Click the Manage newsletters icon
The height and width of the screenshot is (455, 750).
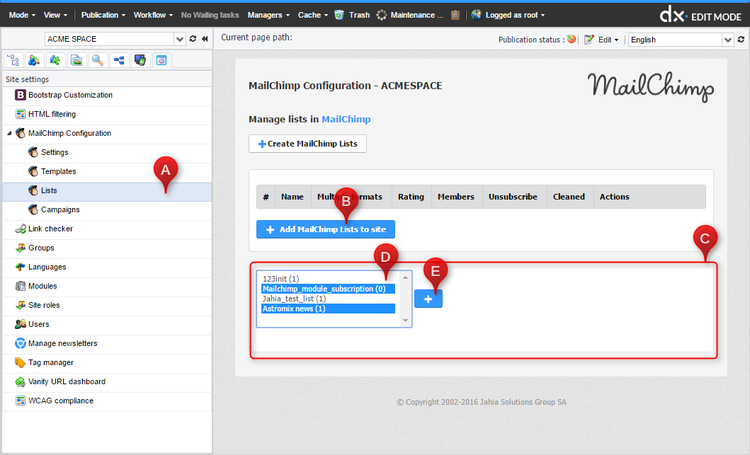coord(20,344)
